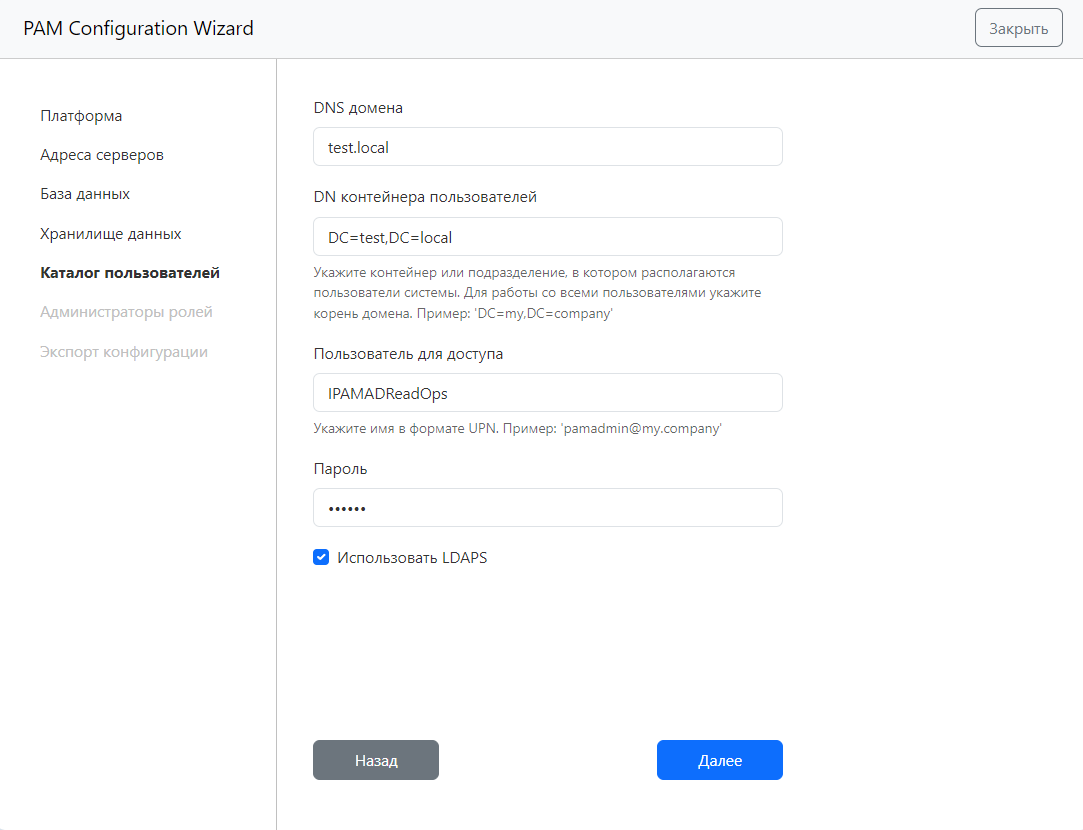Click the Администраторы ролей sidebar item

point(126,312)
